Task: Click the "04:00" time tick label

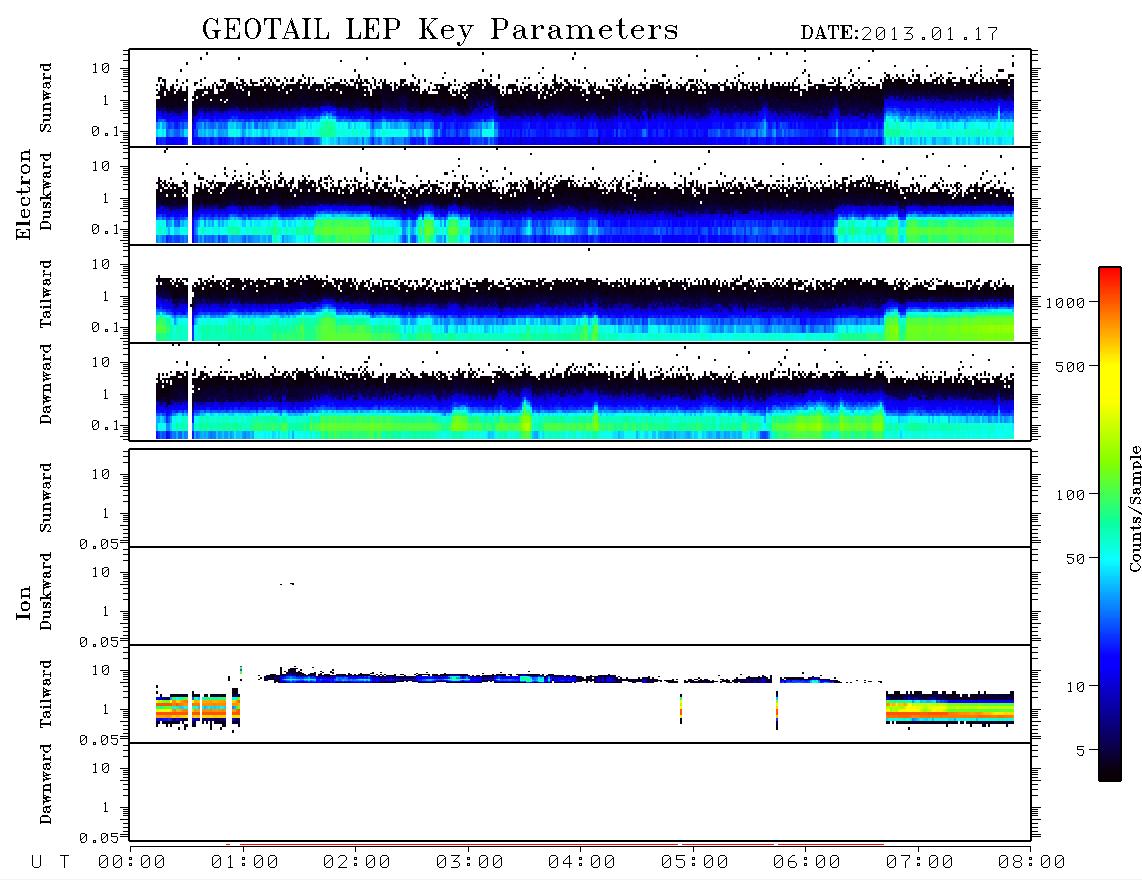Action: coord(582,863)
